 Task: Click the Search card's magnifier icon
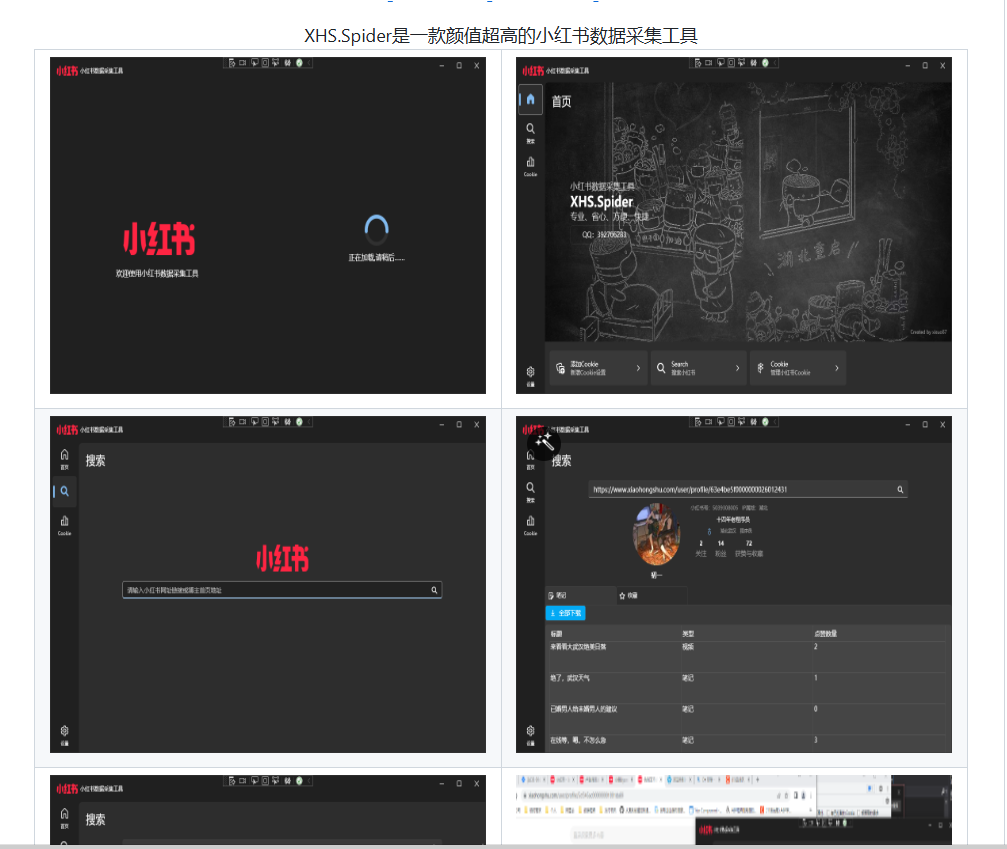tap(660, 367)
